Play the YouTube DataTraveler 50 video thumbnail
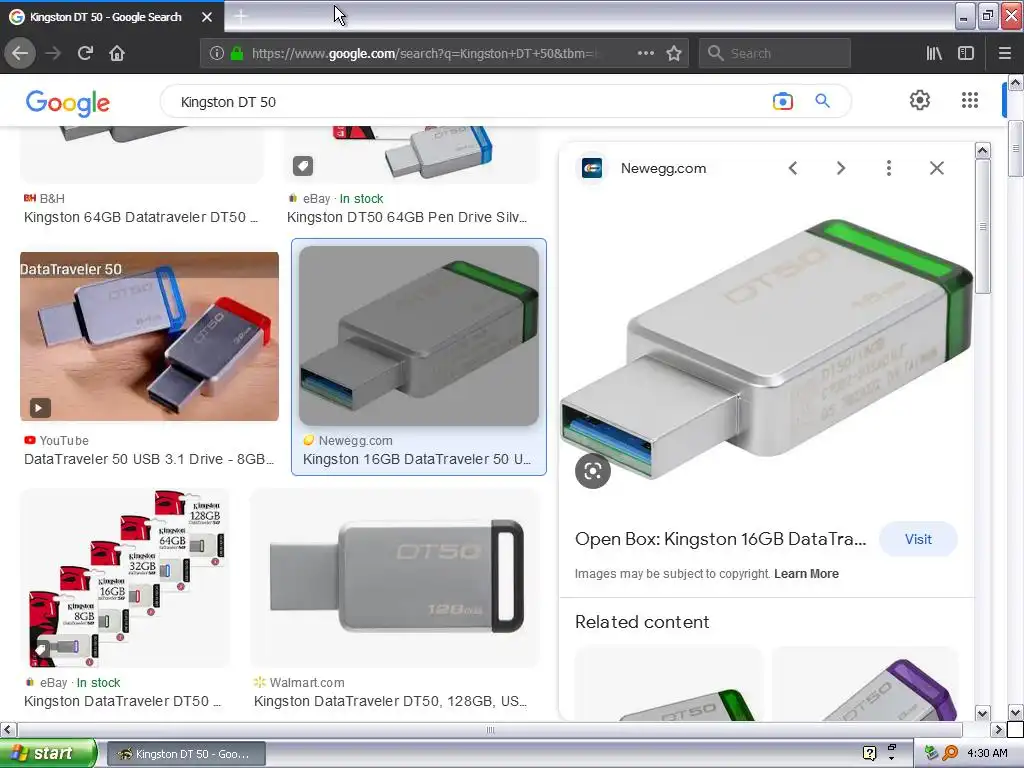 [x=149, y=336]
